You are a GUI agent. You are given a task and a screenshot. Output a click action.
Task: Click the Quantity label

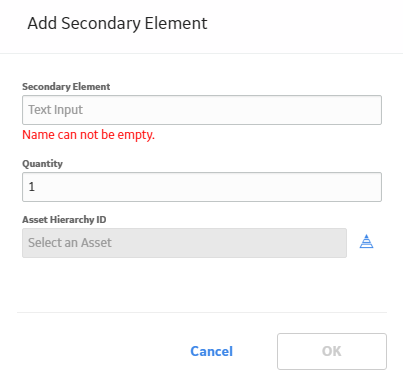42,164
